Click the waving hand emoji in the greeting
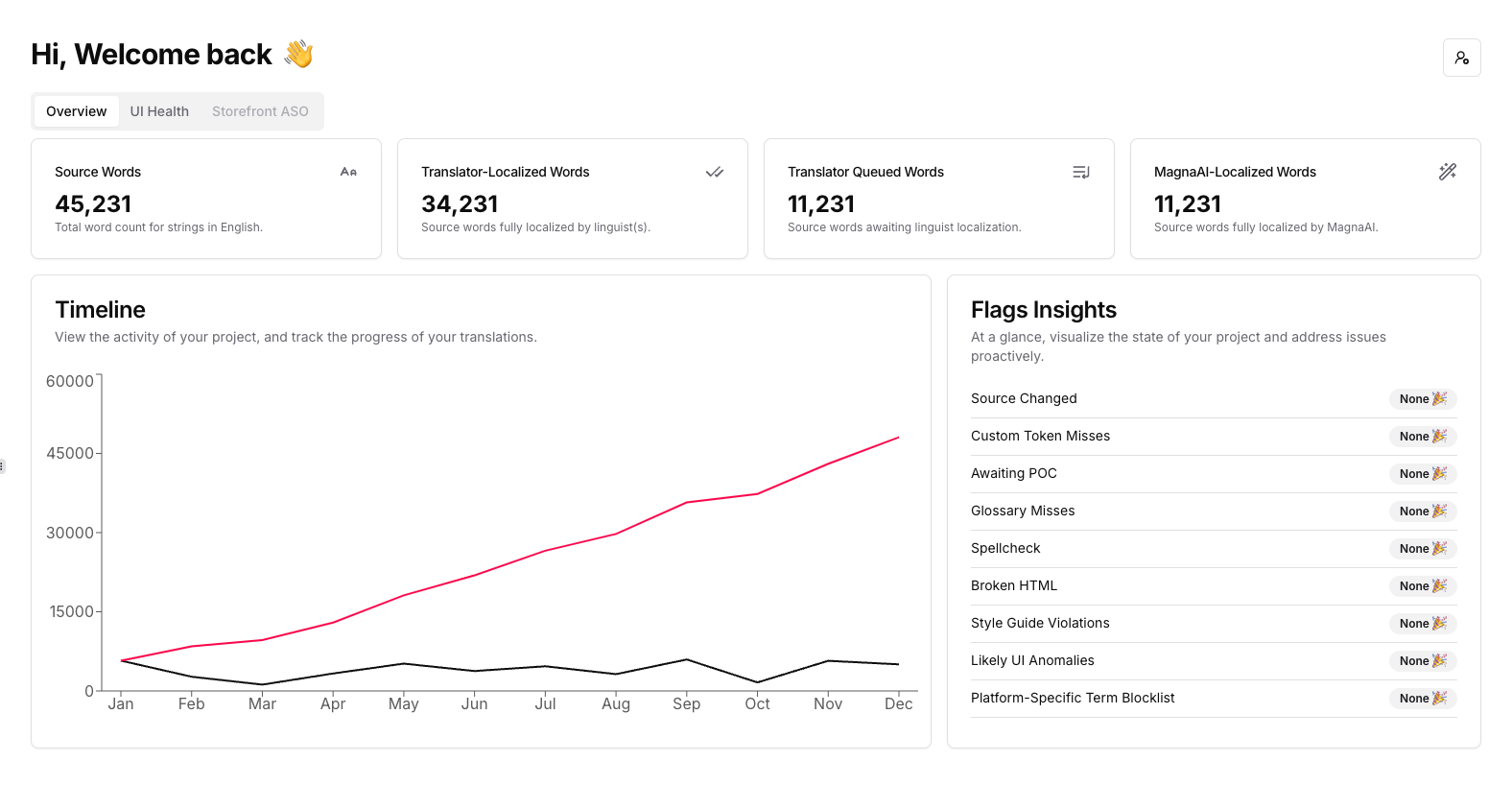1512x785 pixels. click(299, 54)
